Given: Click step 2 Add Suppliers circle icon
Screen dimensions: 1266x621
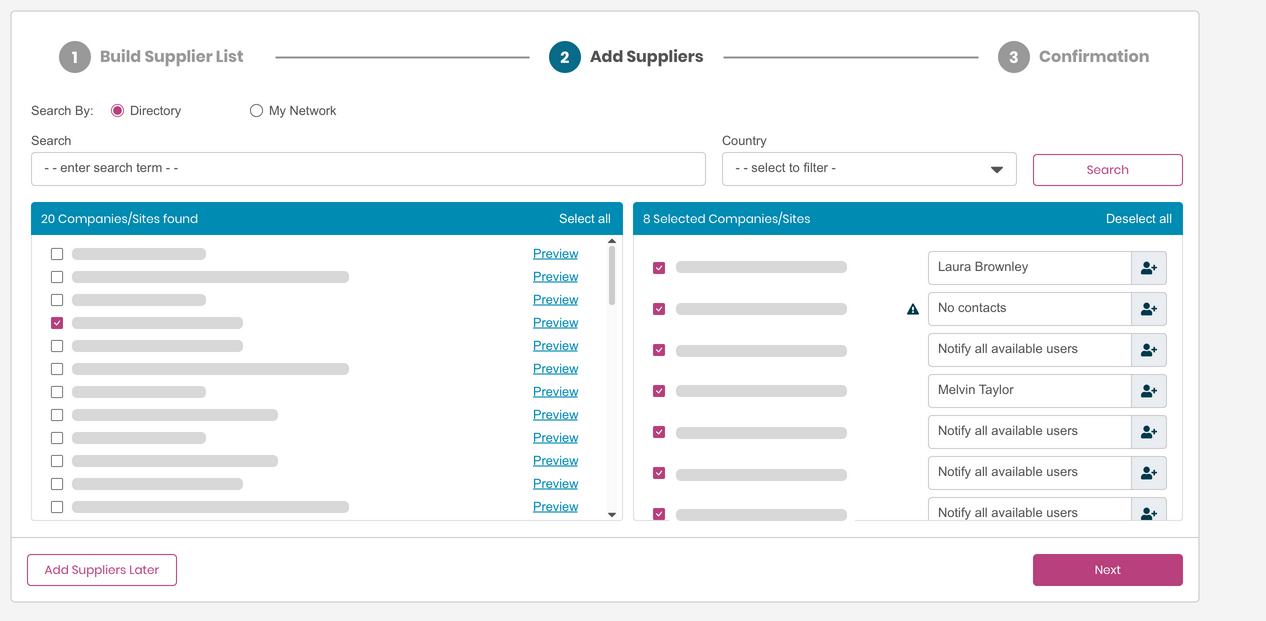Looking at the screenshot, I should click(564, 57).
